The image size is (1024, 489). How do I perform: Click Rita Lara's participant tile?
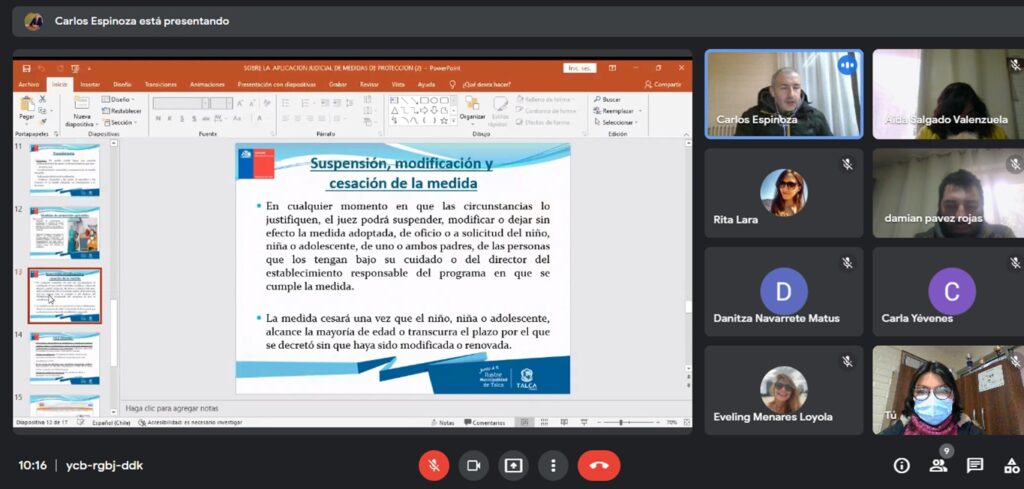pyautogui.click(x=783, y=193)
